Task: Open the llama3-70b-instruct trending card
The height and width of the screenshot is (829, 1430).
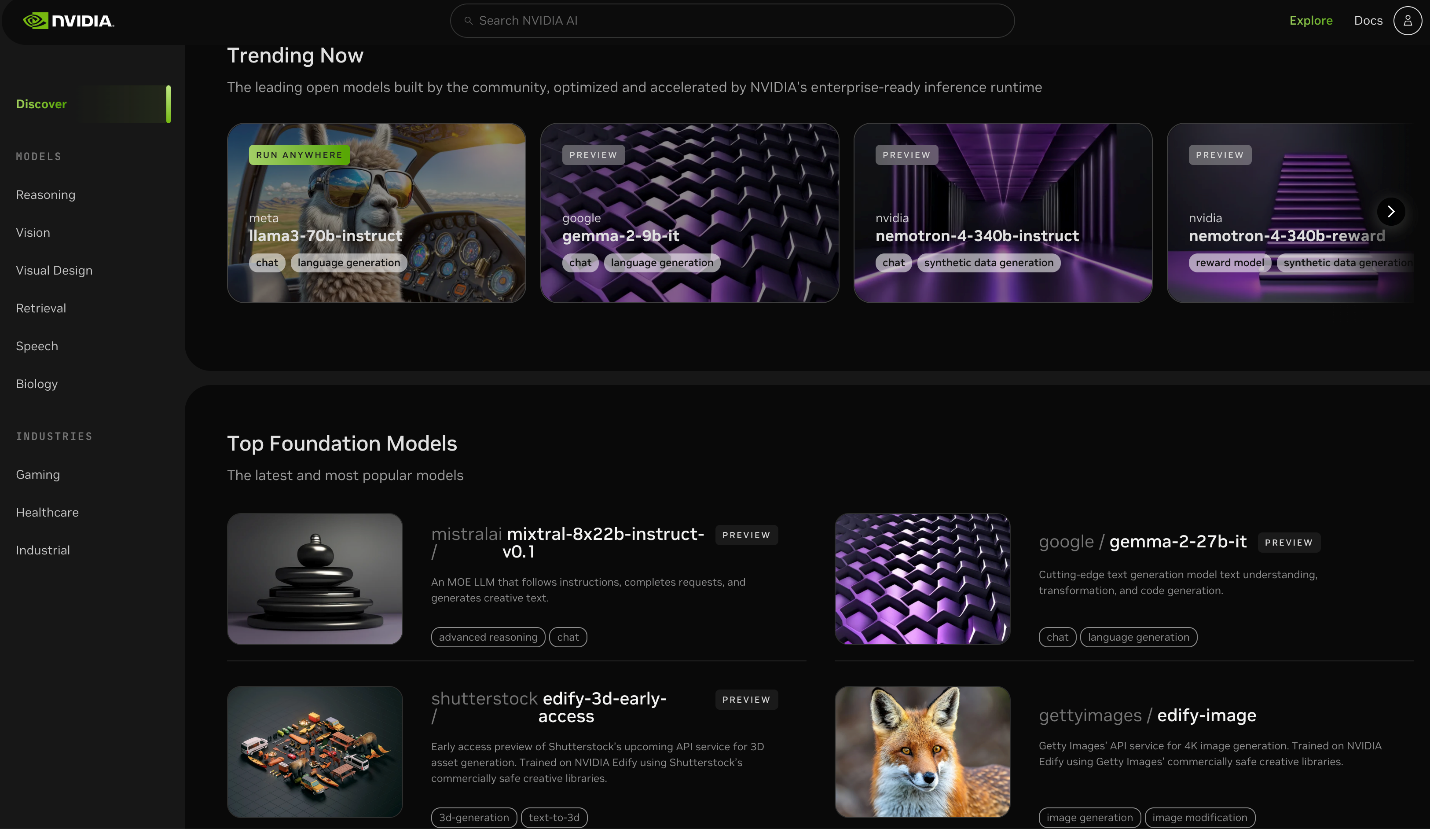Action: (376, 213)
